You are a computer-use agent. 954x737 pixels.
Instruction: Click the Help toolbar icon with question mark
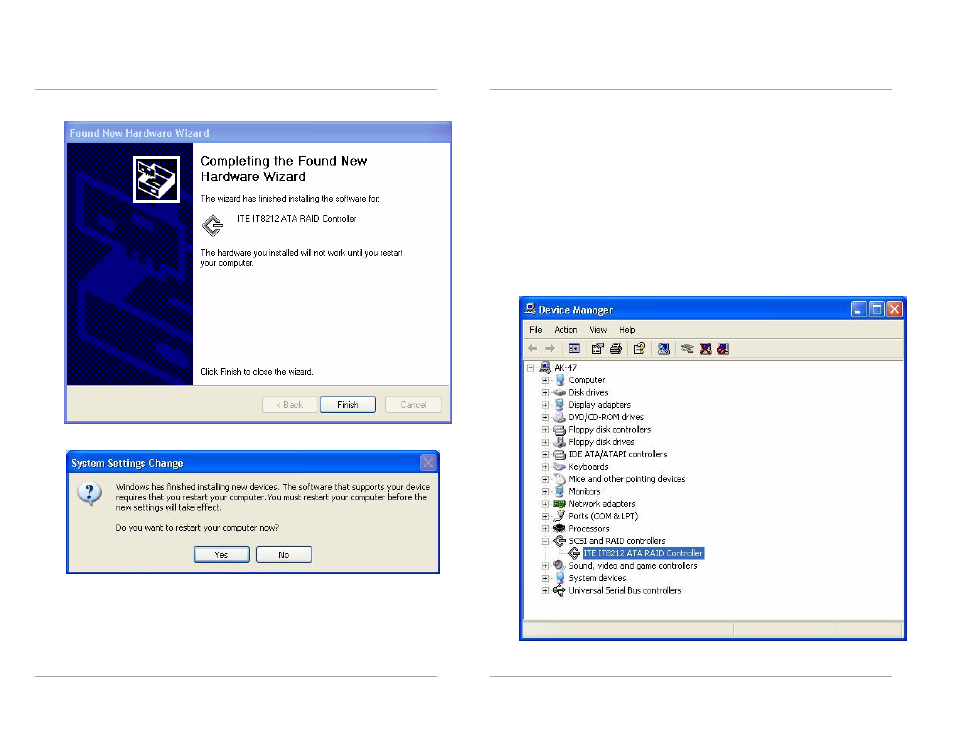click(x=639, y=349)
